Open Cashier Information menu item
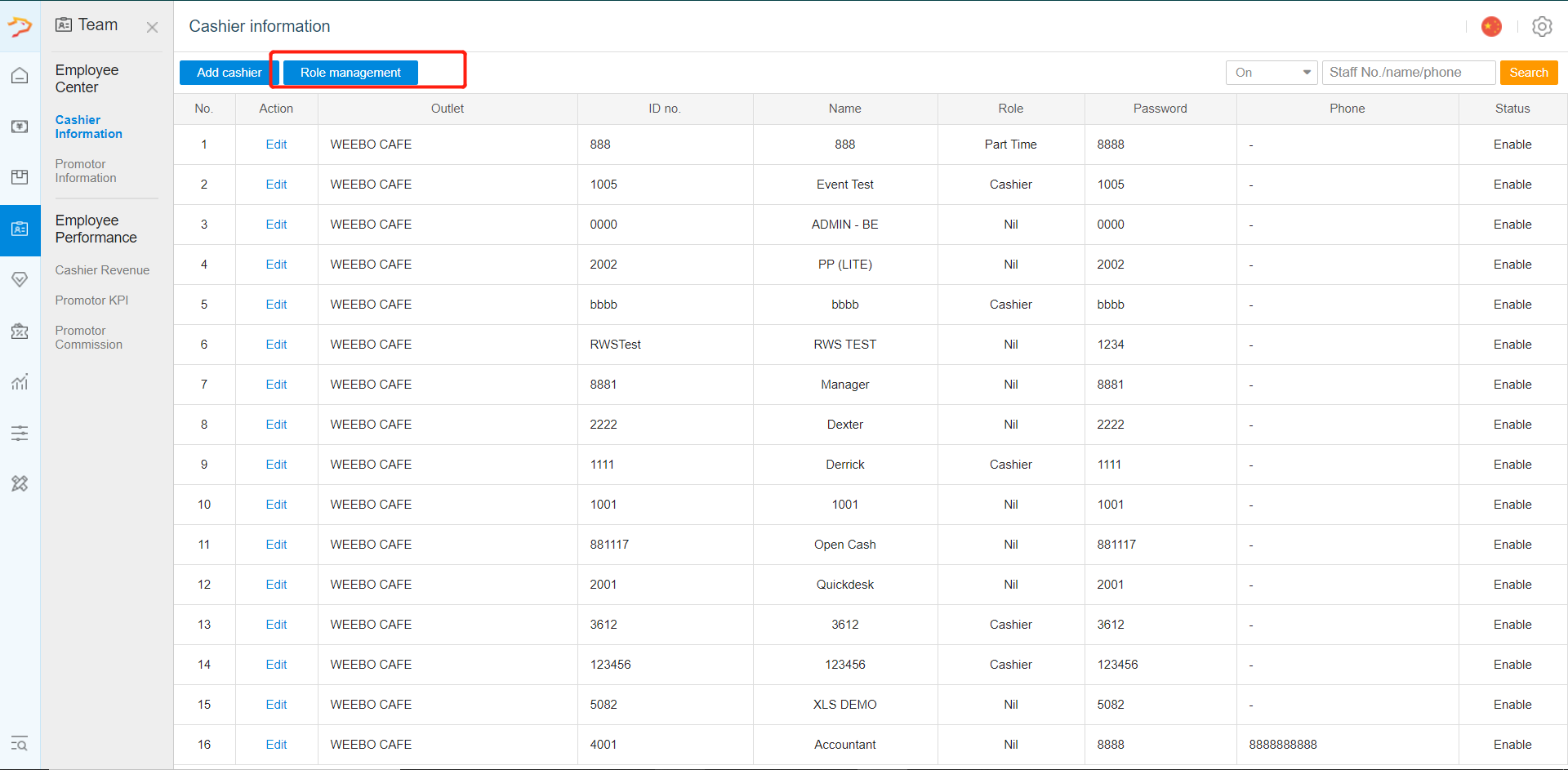 pos(88,127)
